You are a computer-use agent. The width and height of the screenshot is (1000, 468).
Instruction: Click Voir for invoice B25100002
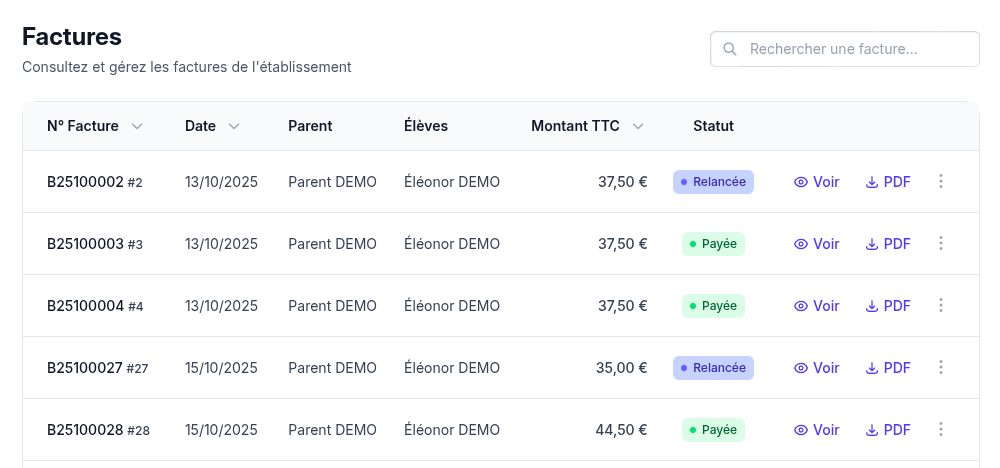coord(816,182)
